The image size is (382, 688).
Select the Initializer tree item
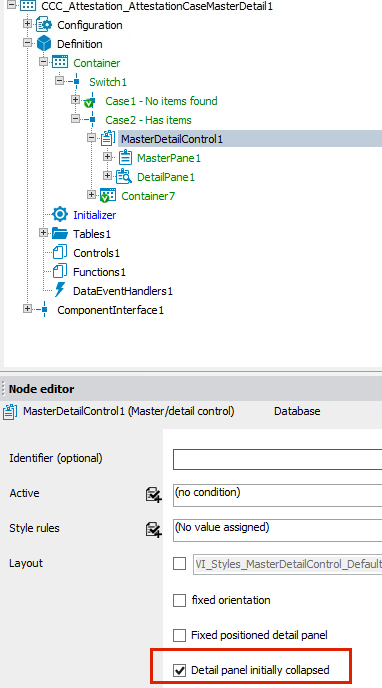(x=95, y=215)
